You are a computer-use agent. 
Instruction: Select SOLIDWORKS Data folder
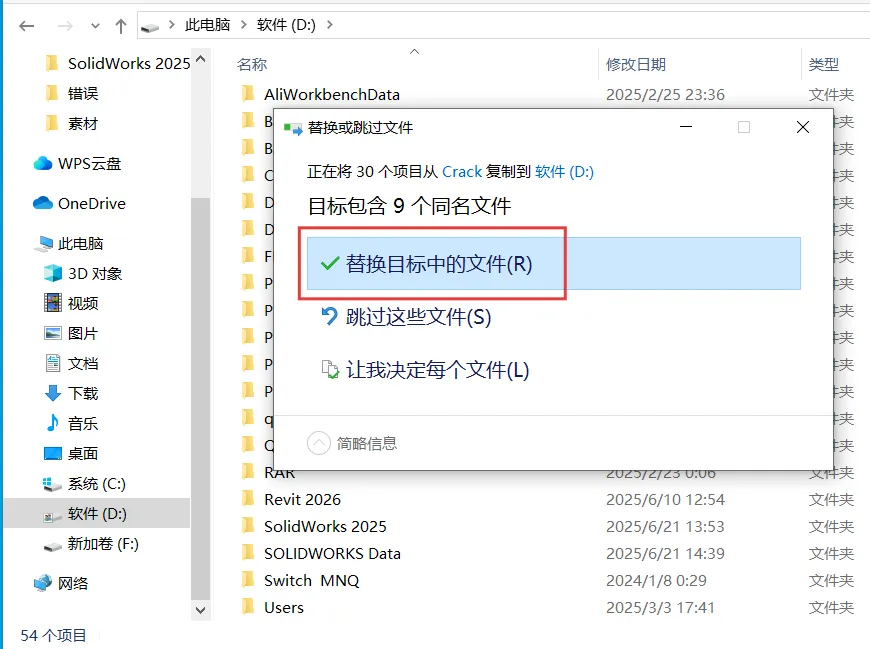click(x=332, y=554)
